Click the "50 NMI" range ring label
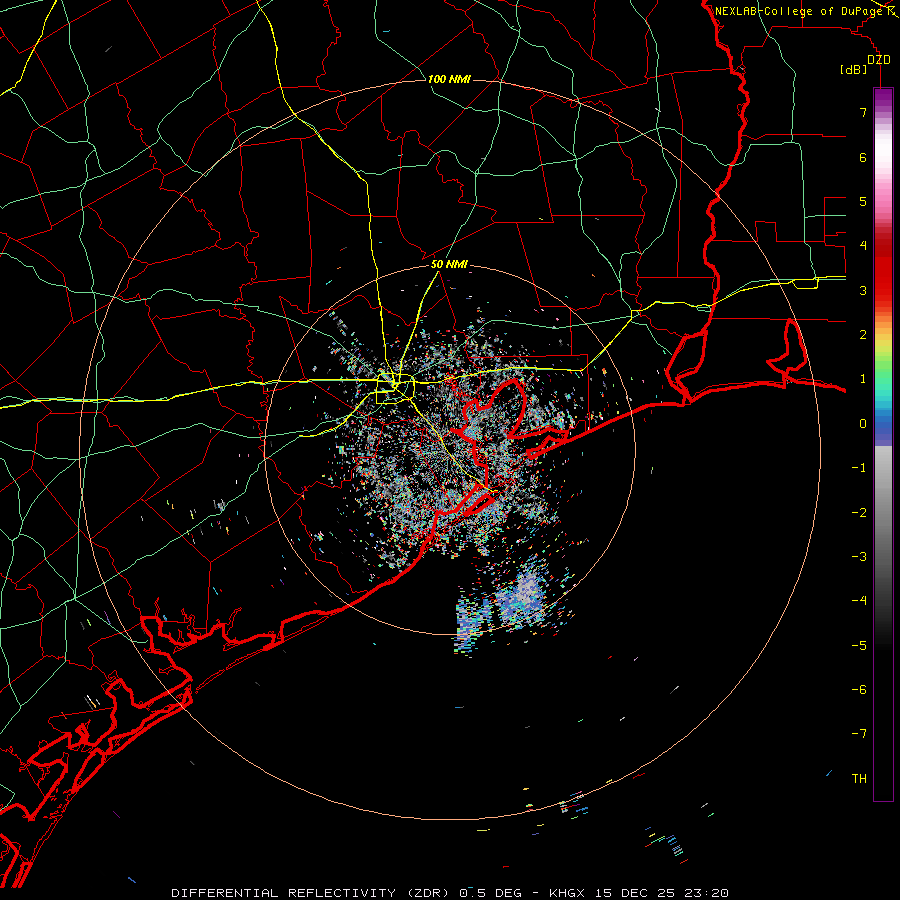900x900 pixels. tap(449, 264)
